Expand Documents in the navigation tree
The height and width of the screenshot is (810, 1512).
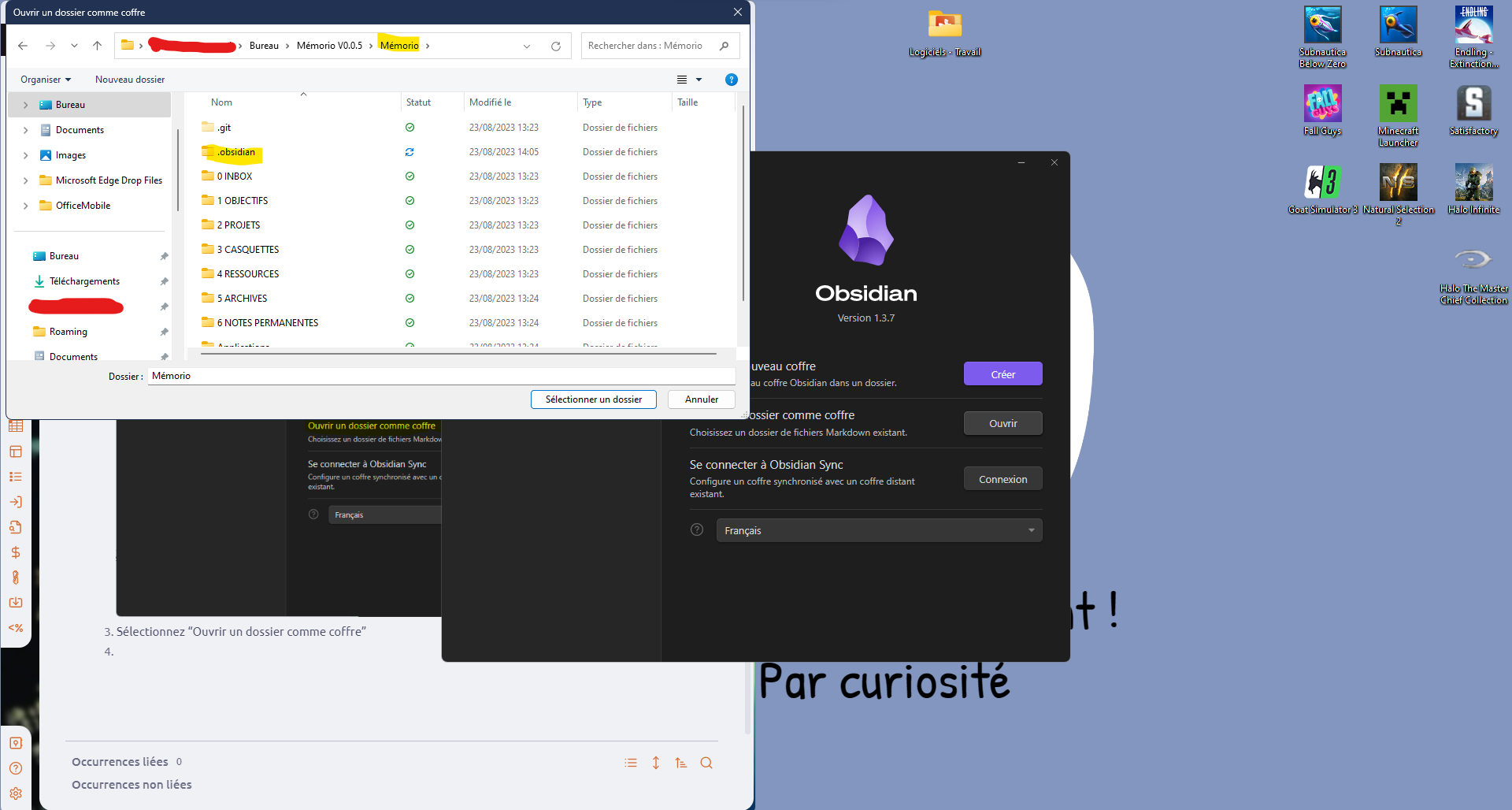[x=26, y=130]
